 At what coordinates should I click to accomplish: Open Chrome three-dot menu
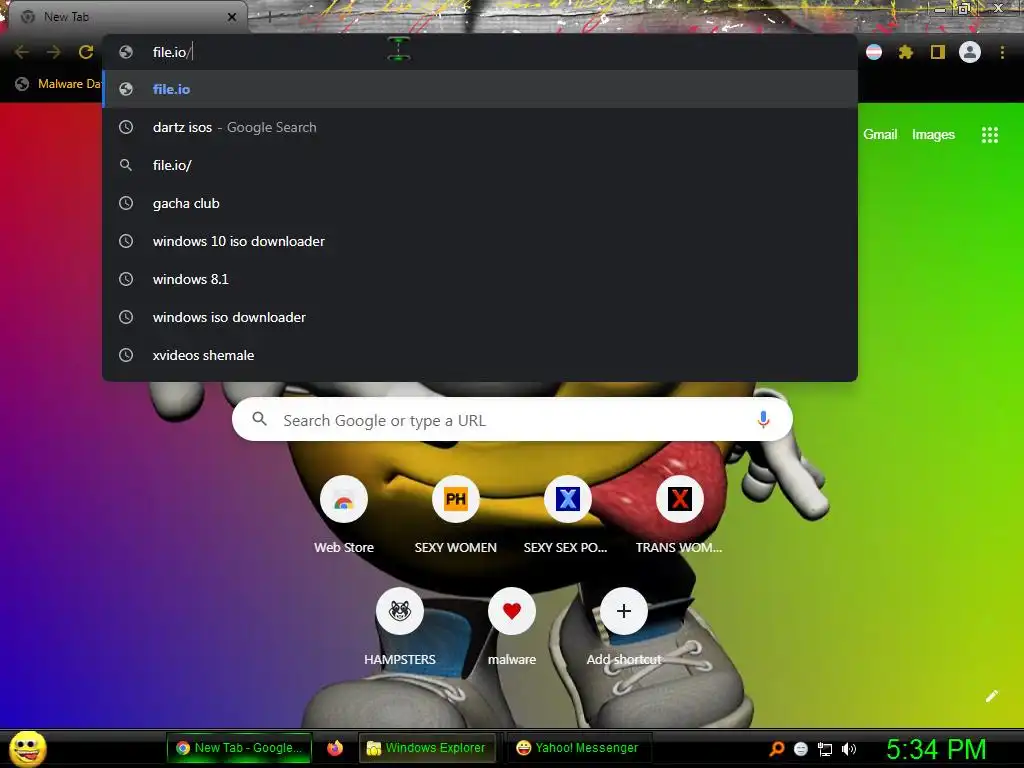[1002, 52]
